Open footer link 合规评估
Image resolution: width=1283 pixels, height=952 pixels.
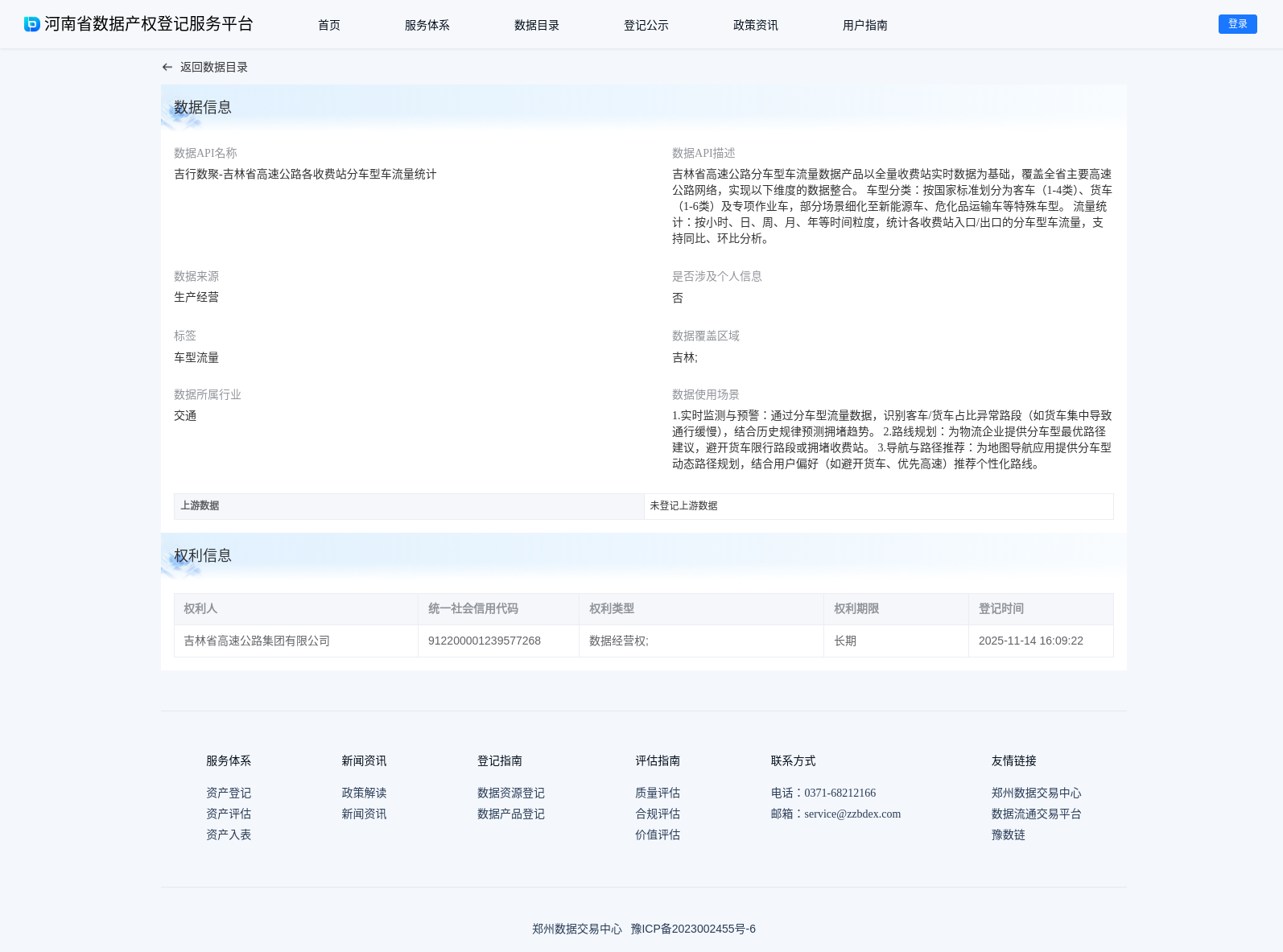(658, 814)
